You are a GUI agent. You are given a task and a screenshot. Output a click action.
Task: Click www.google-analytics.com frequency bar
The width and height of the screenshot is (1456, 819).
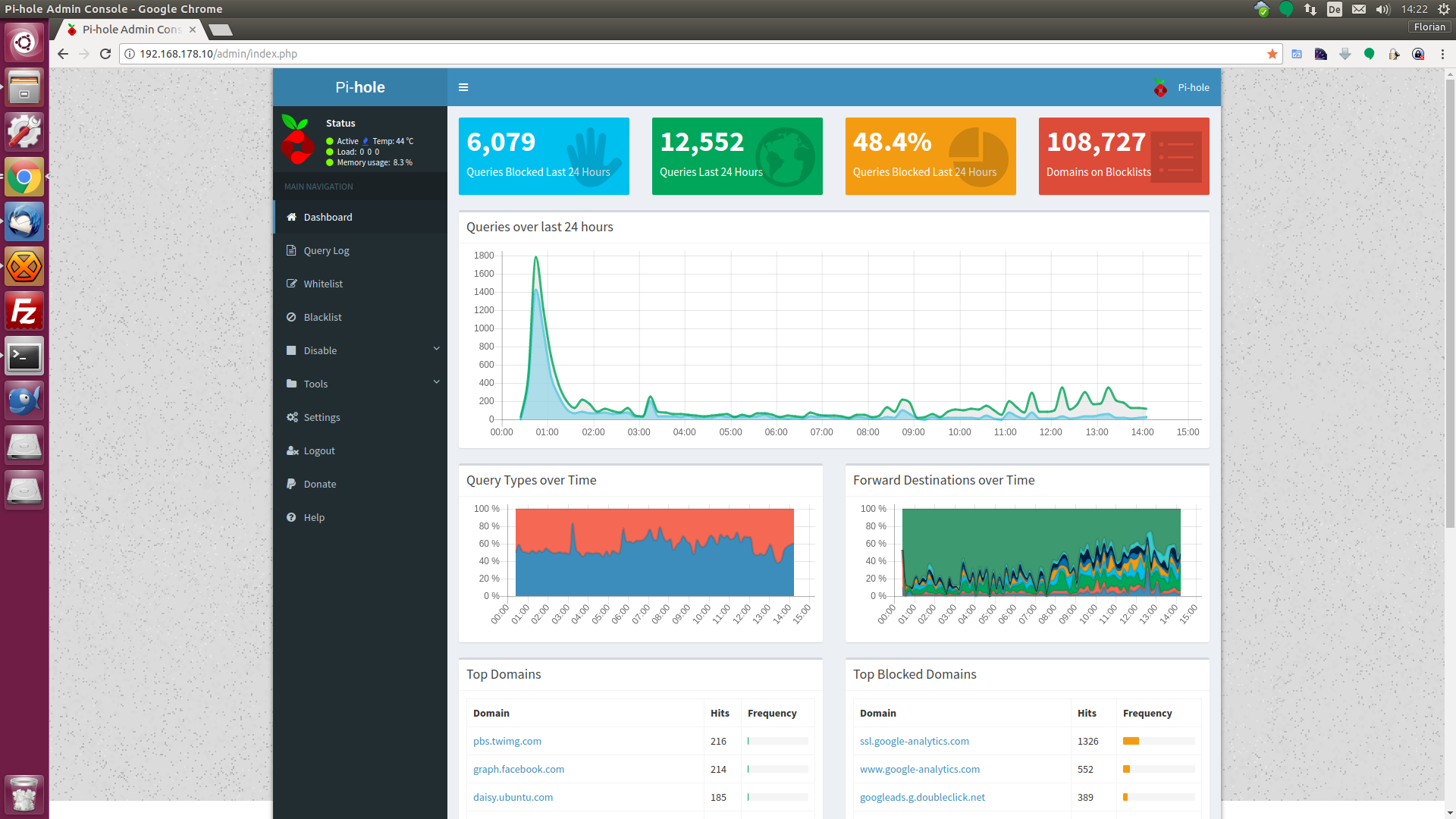[x=1159, y=769]
